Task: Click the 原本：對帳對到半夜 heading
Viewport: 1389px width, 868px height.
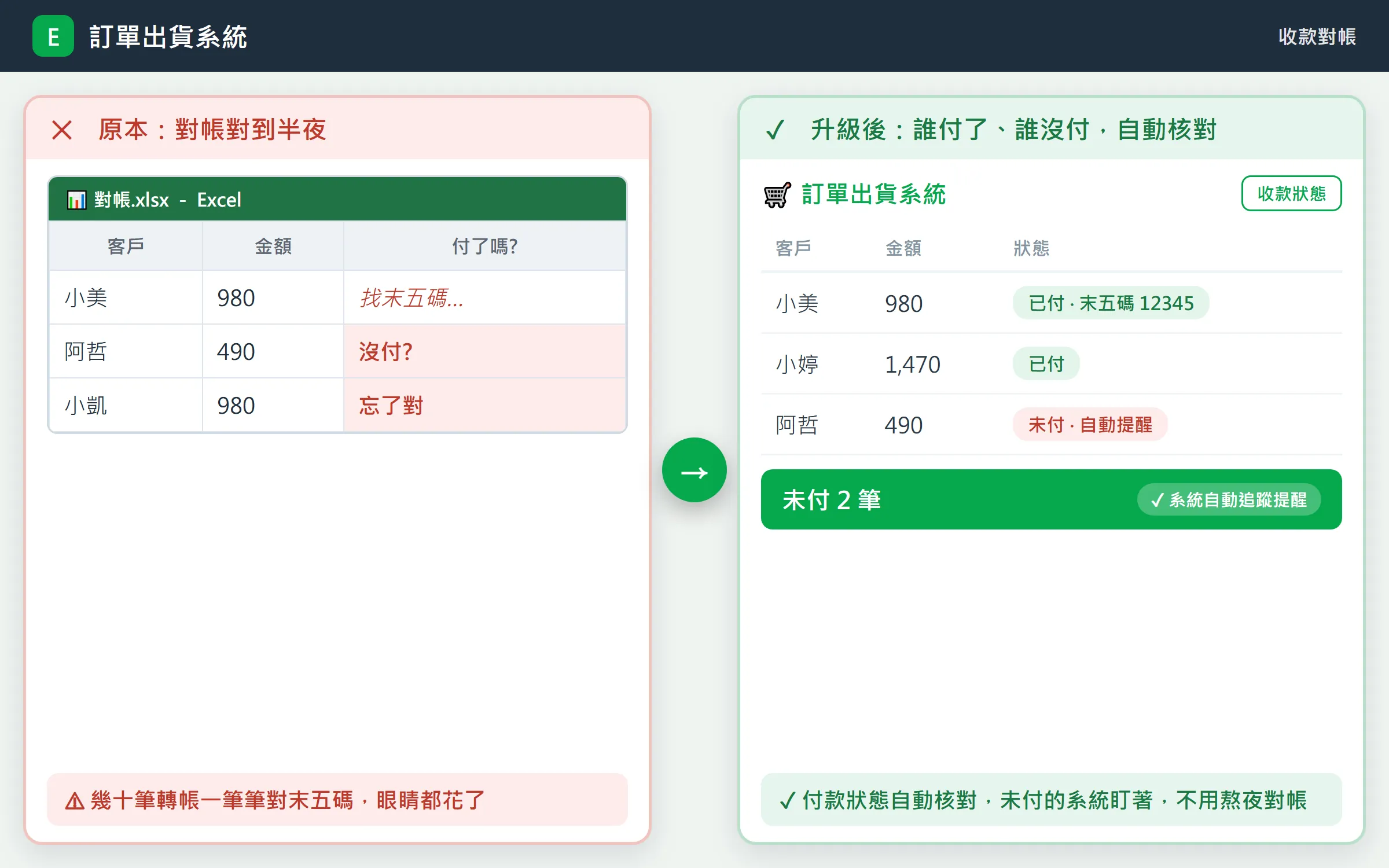Action: coord(212,130)
